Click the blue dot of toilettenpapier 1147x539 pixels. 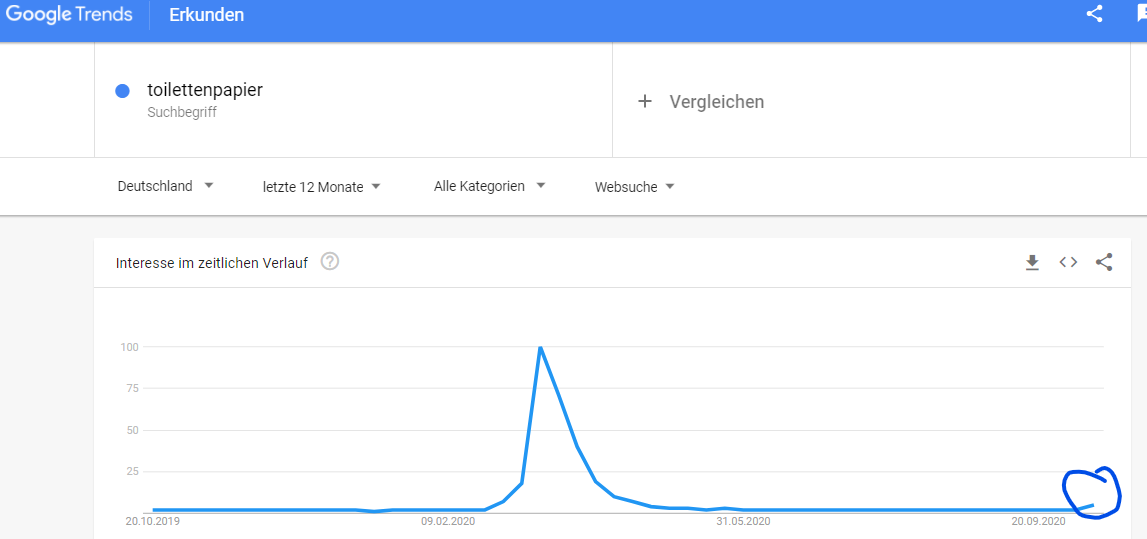(x=123, y=91)
